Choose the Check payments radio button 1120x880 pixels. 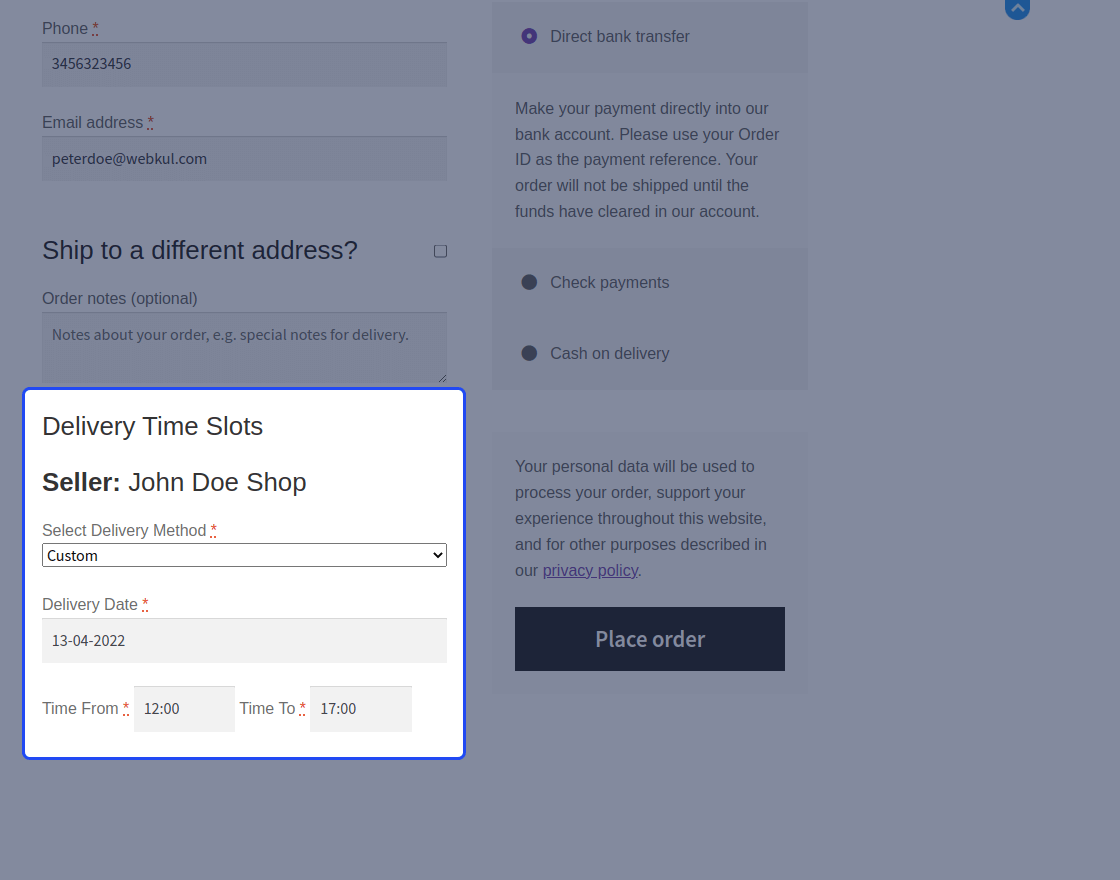coord(529,282)
